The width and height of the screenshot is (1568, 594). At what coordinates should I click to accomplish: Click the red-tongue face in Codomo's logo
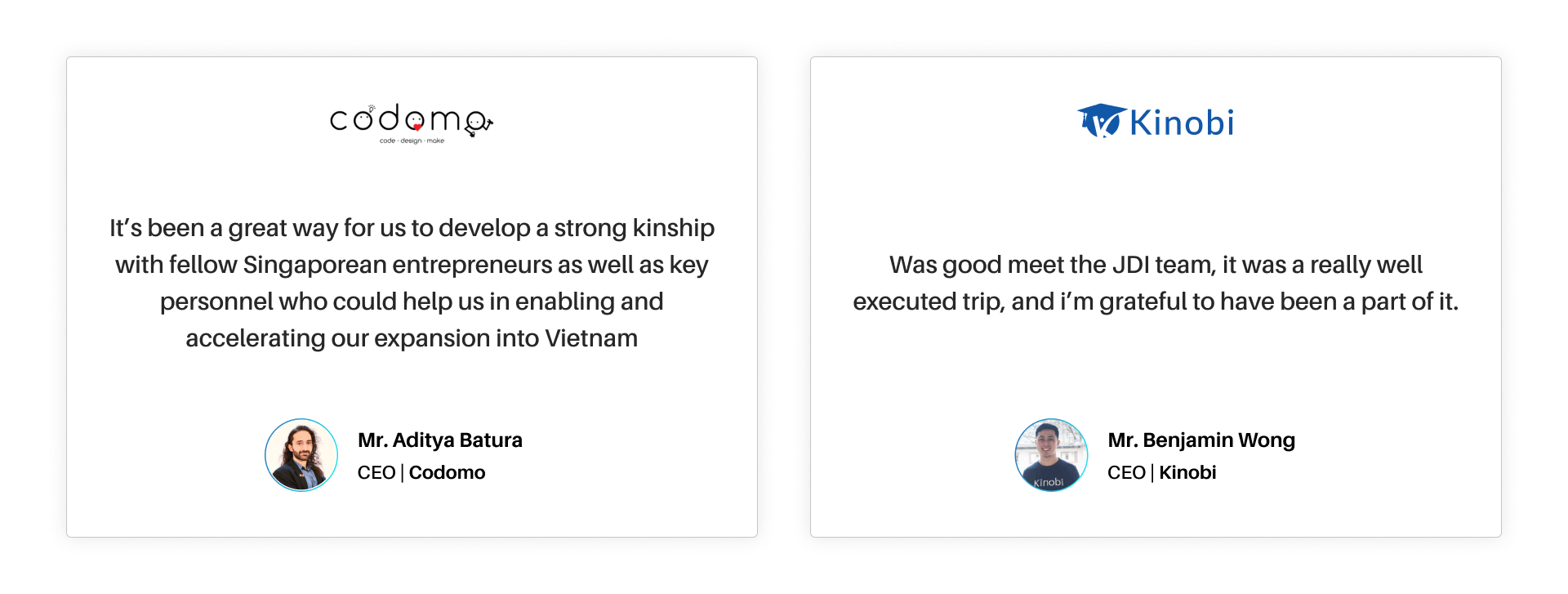tap(416, 122)
